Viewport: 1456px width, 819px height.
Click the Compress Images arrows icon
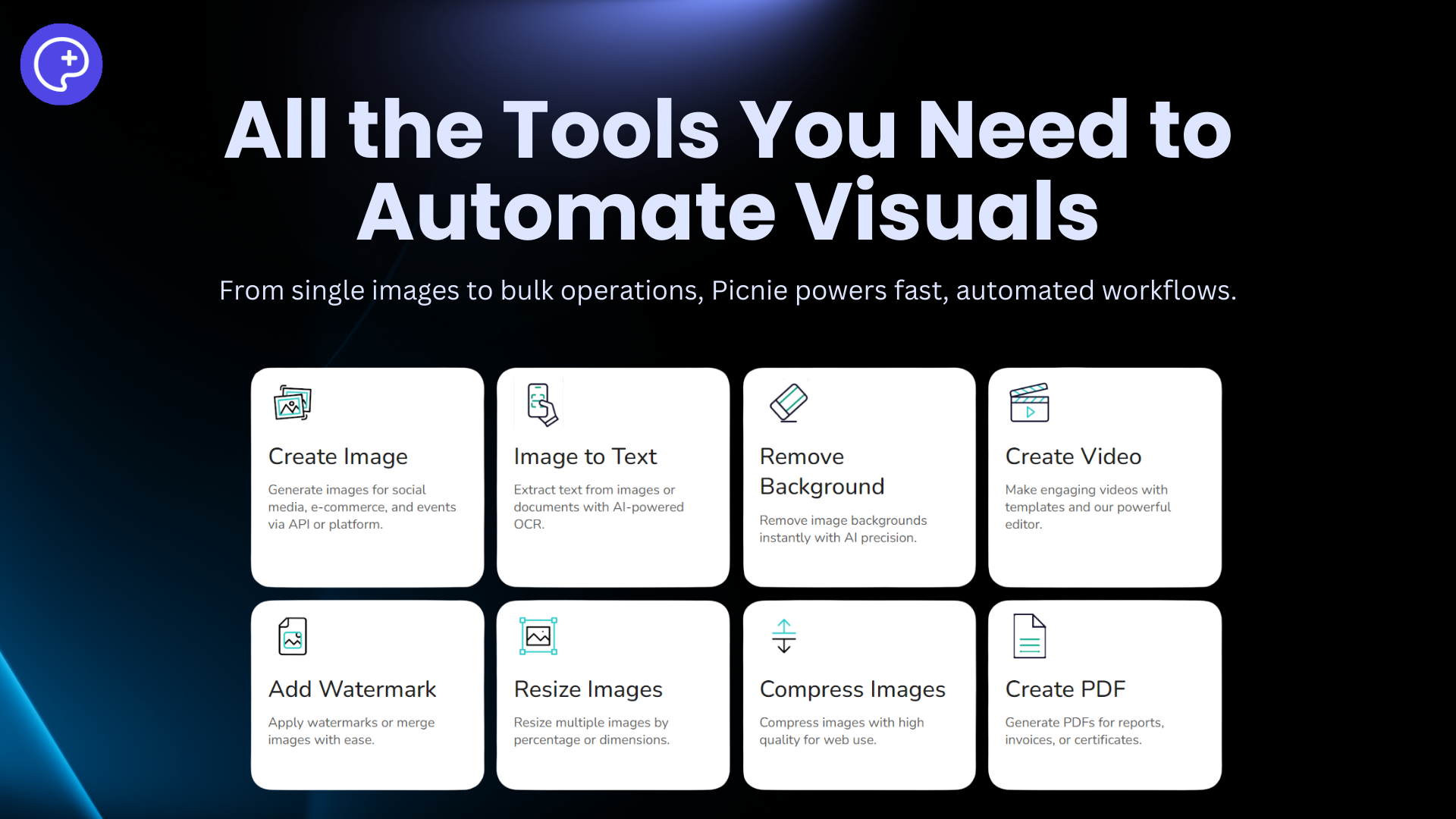784,636
